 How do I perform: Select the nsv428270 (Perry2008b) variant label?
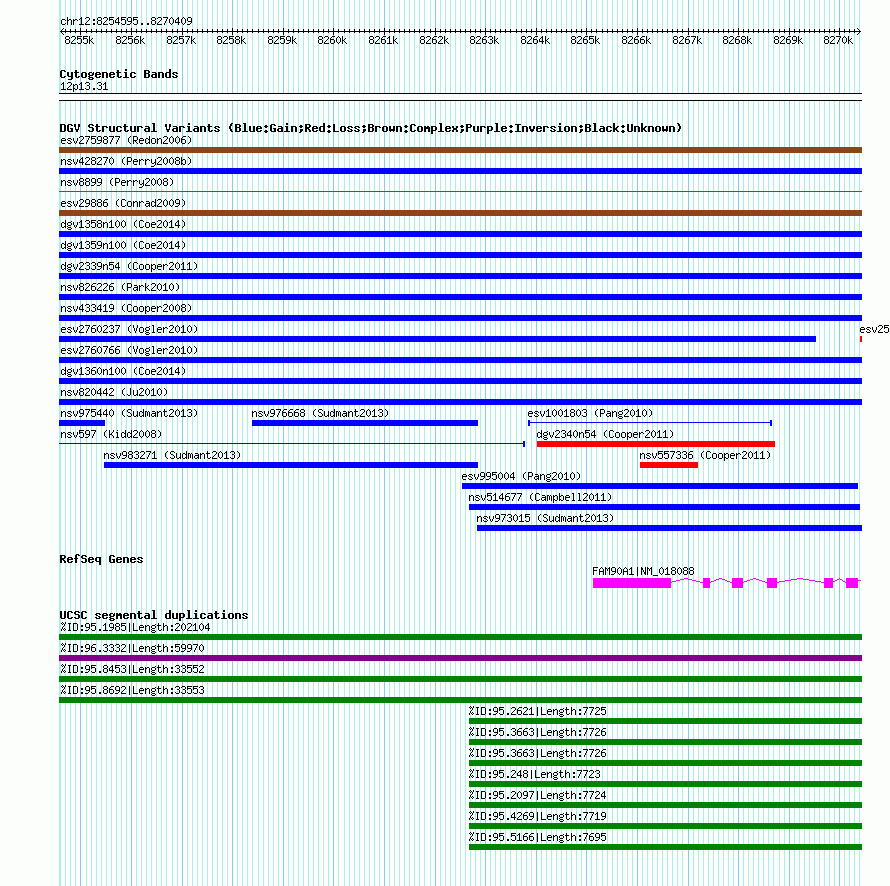[x=126, y=161]
